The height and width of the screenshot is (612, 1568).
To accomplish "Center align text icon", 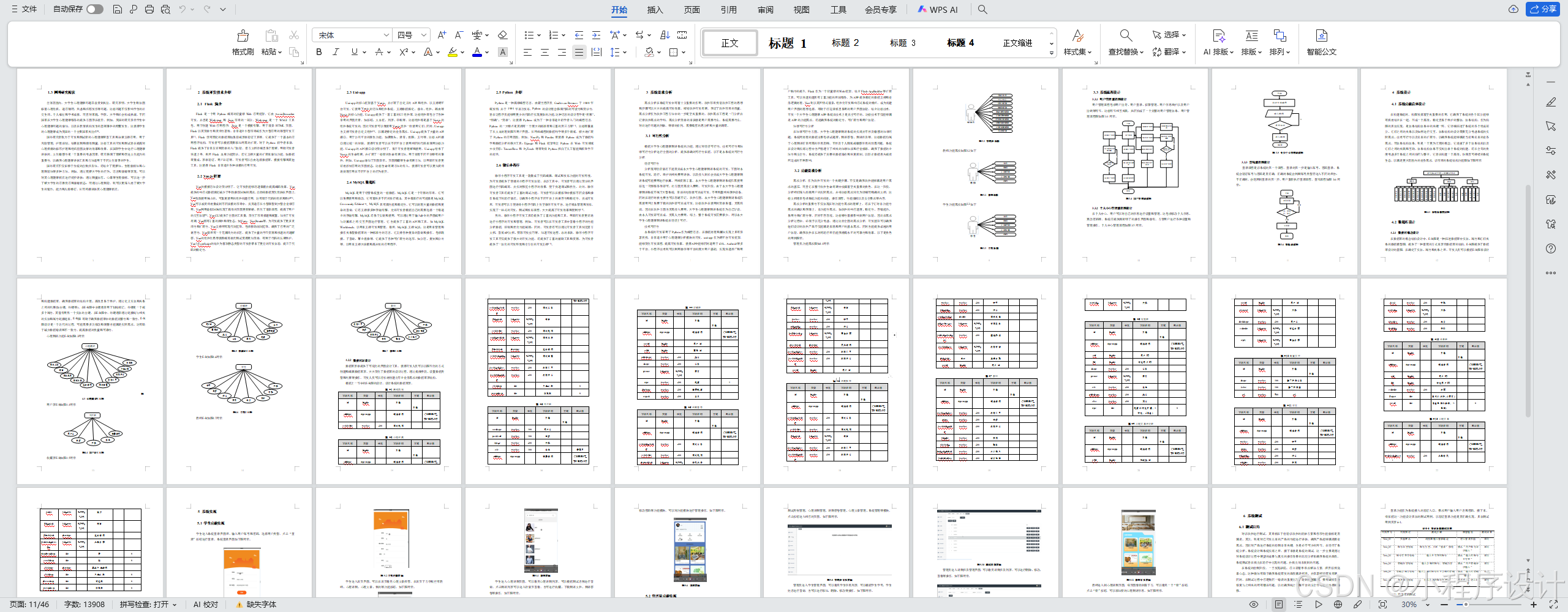I will (x=545, y=52).
